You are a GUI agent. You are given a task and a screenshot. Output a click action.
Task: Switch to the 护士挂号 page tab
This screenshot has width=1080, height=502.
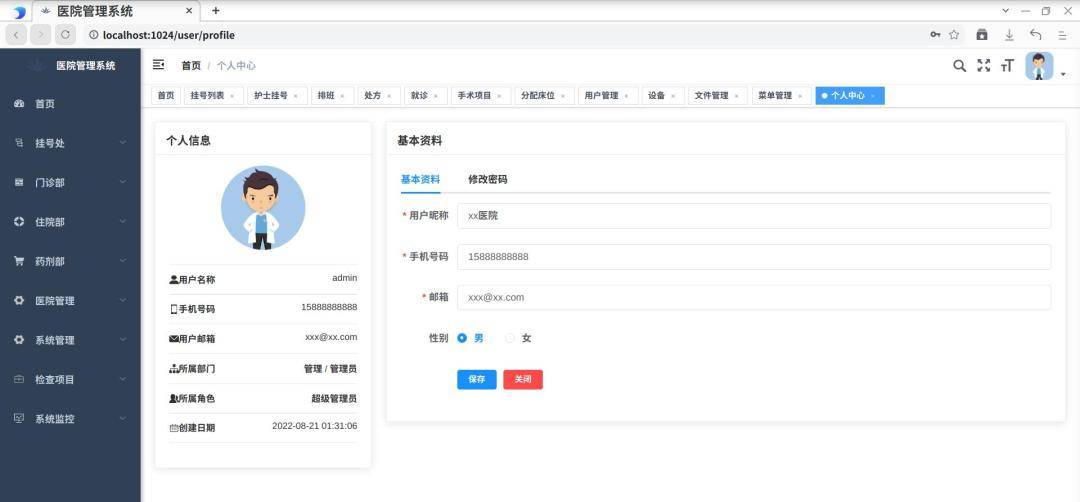coord(277,96)
